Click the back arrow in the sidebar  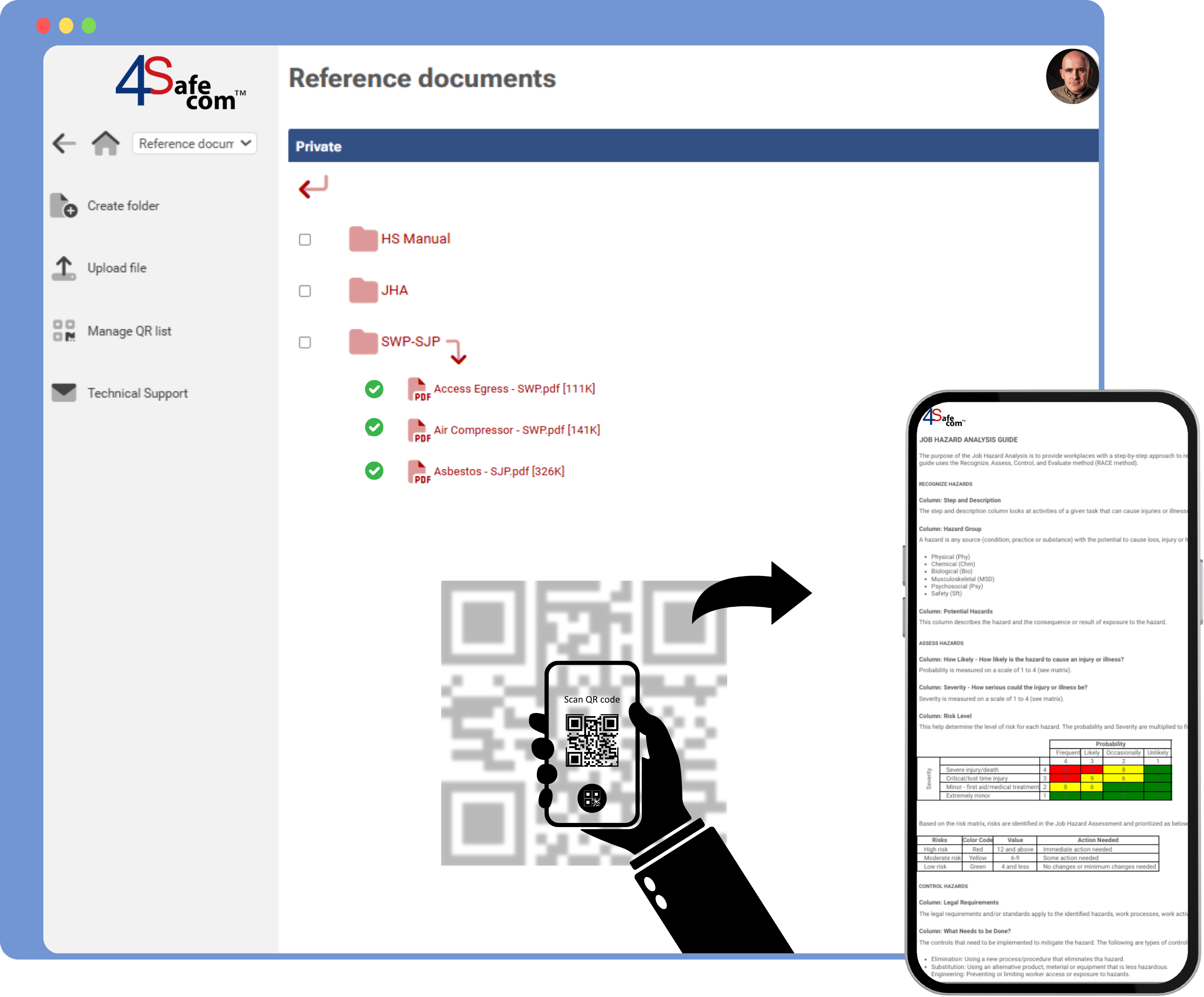[64, 143]
